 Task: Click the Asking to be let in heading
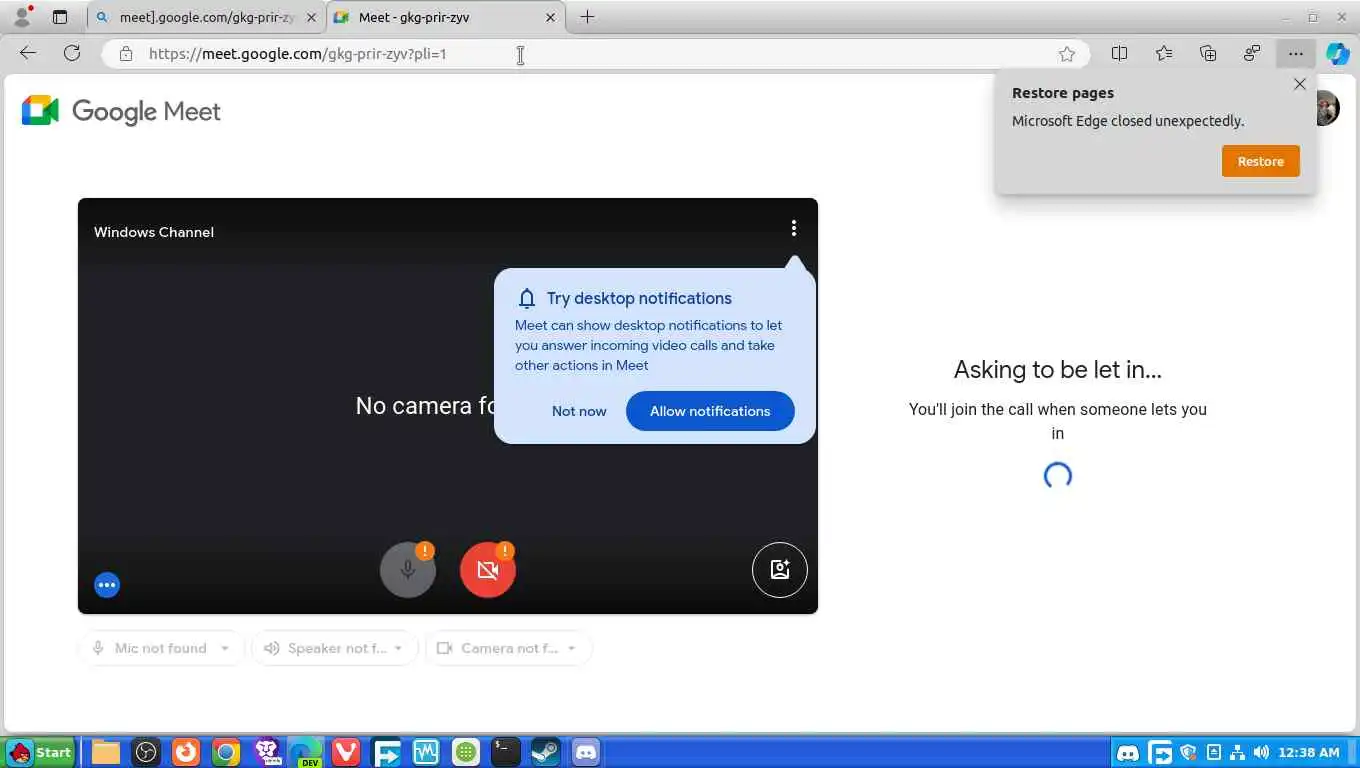tap(1058, 370)
